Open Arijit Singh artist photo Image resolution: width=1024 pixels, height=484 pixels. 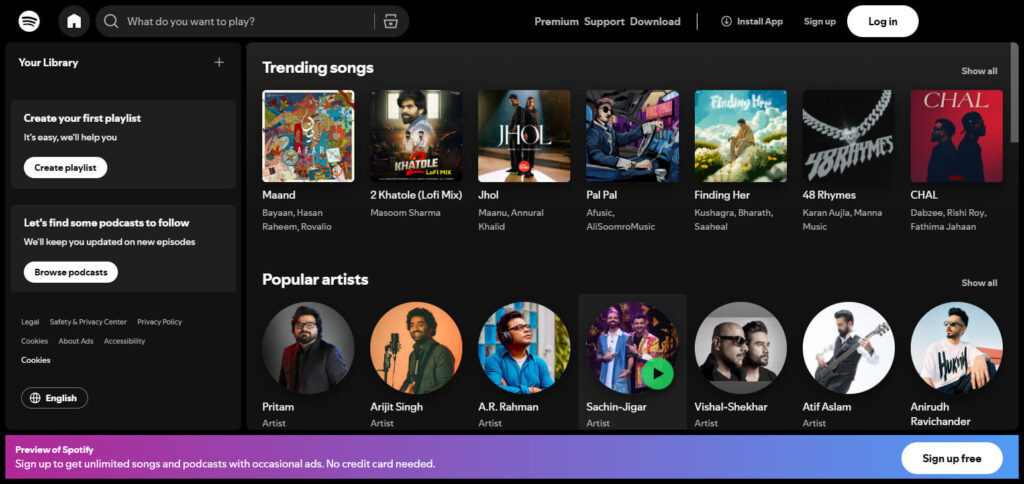(x=416, y=347)
